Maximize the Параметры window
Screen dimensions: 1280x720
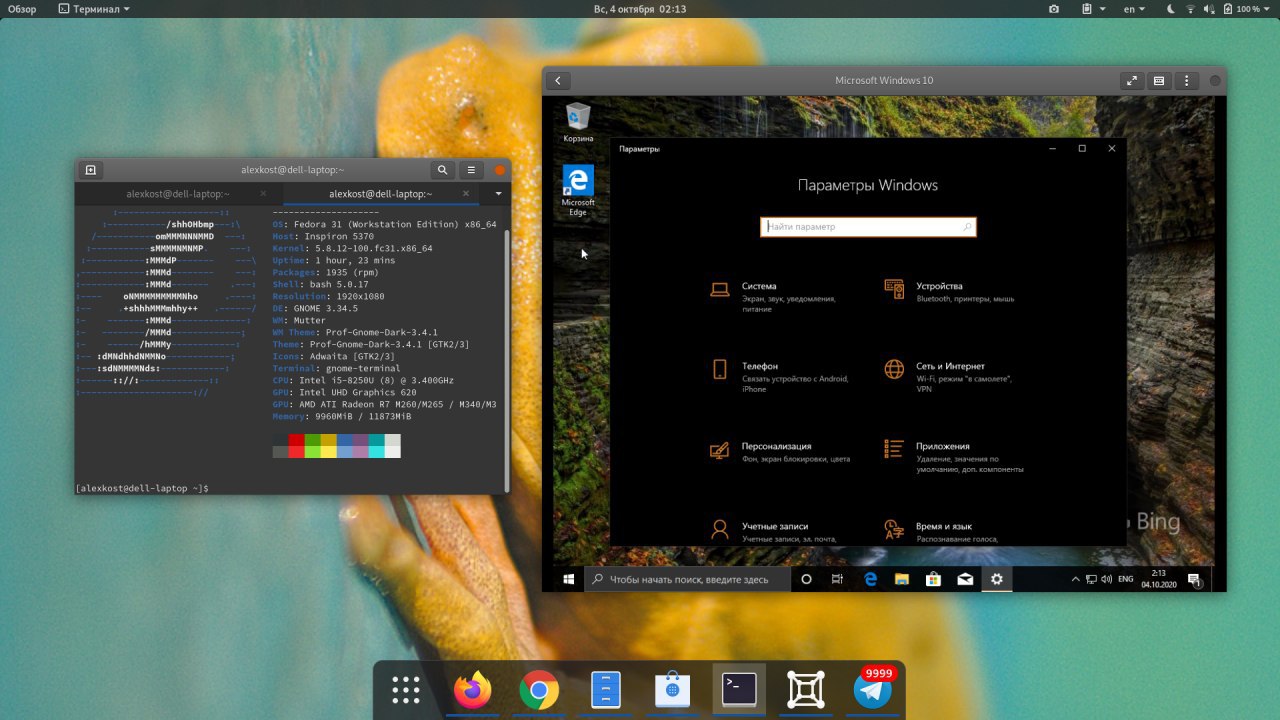tap(1082, 149)
